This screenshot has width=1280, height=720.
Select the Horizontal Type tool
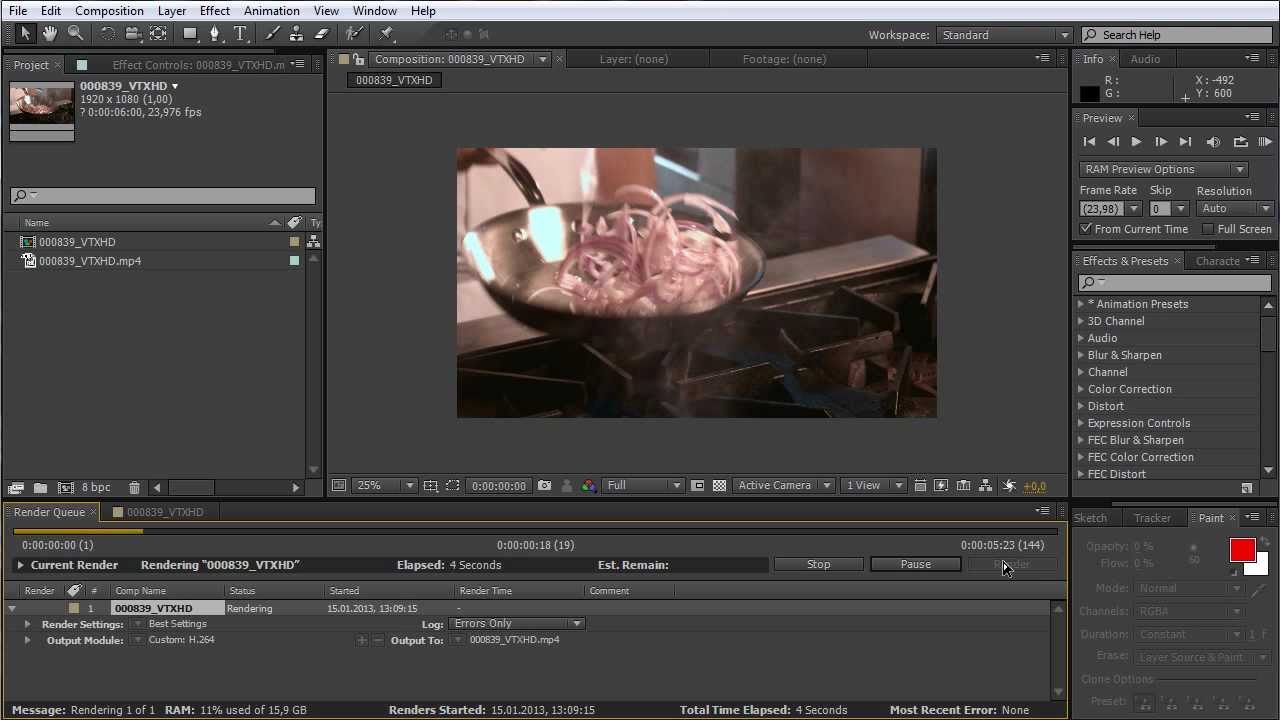tap(240, 34)
